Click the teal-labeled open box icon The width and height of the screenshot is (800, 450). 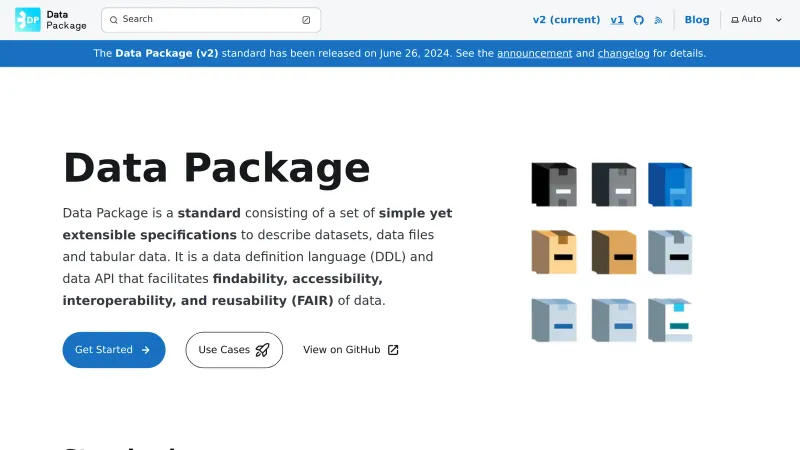pos(670,320)
